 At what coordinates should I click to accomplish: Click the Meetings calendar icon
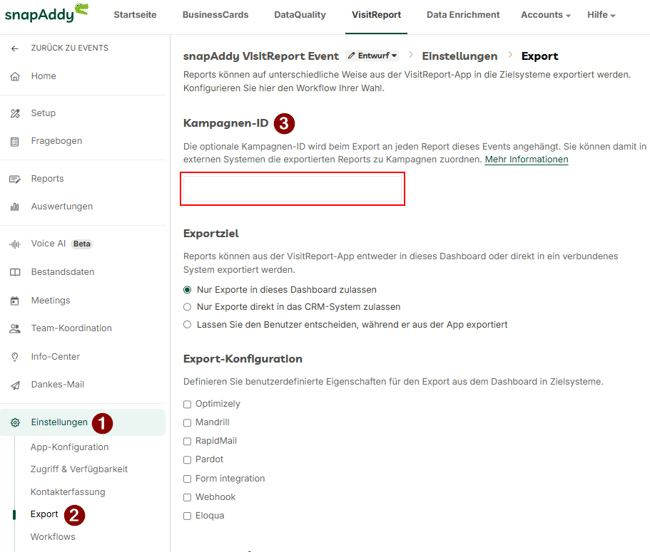15,301
